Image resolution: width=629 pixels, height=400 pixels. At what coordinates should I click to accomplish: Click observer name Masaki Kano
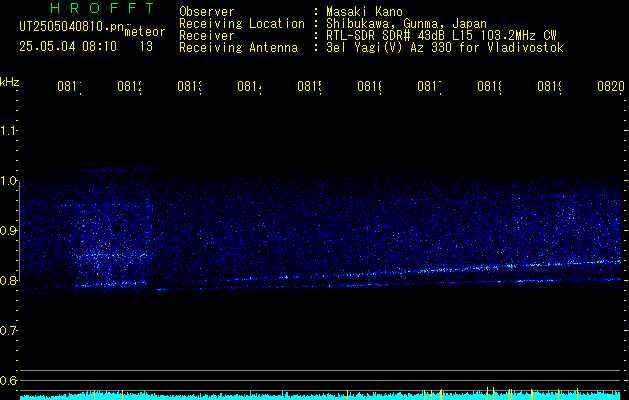coord(365,12)
